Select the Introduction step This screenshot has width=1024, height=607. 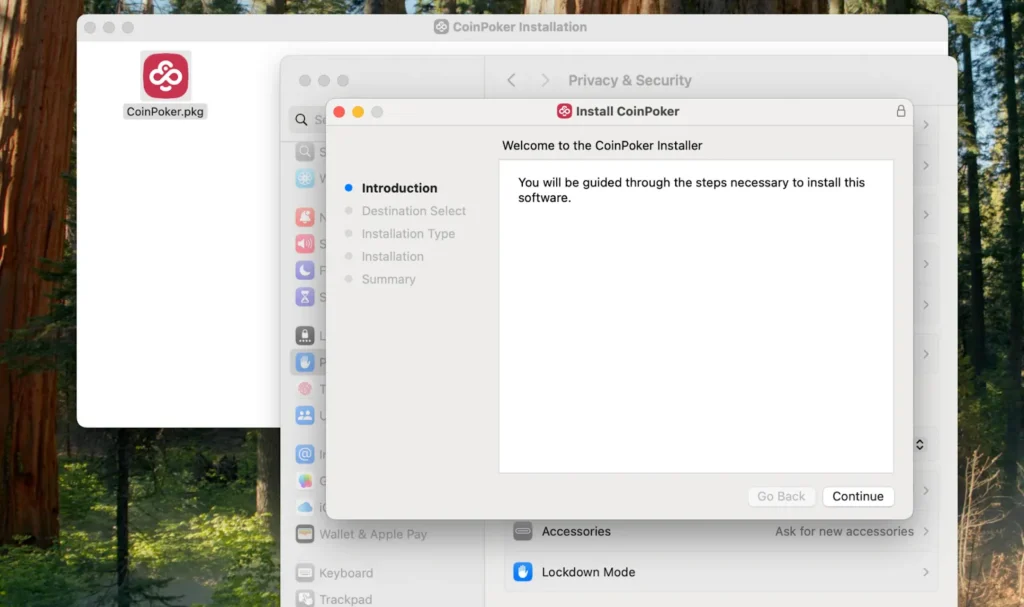point(399,188)
